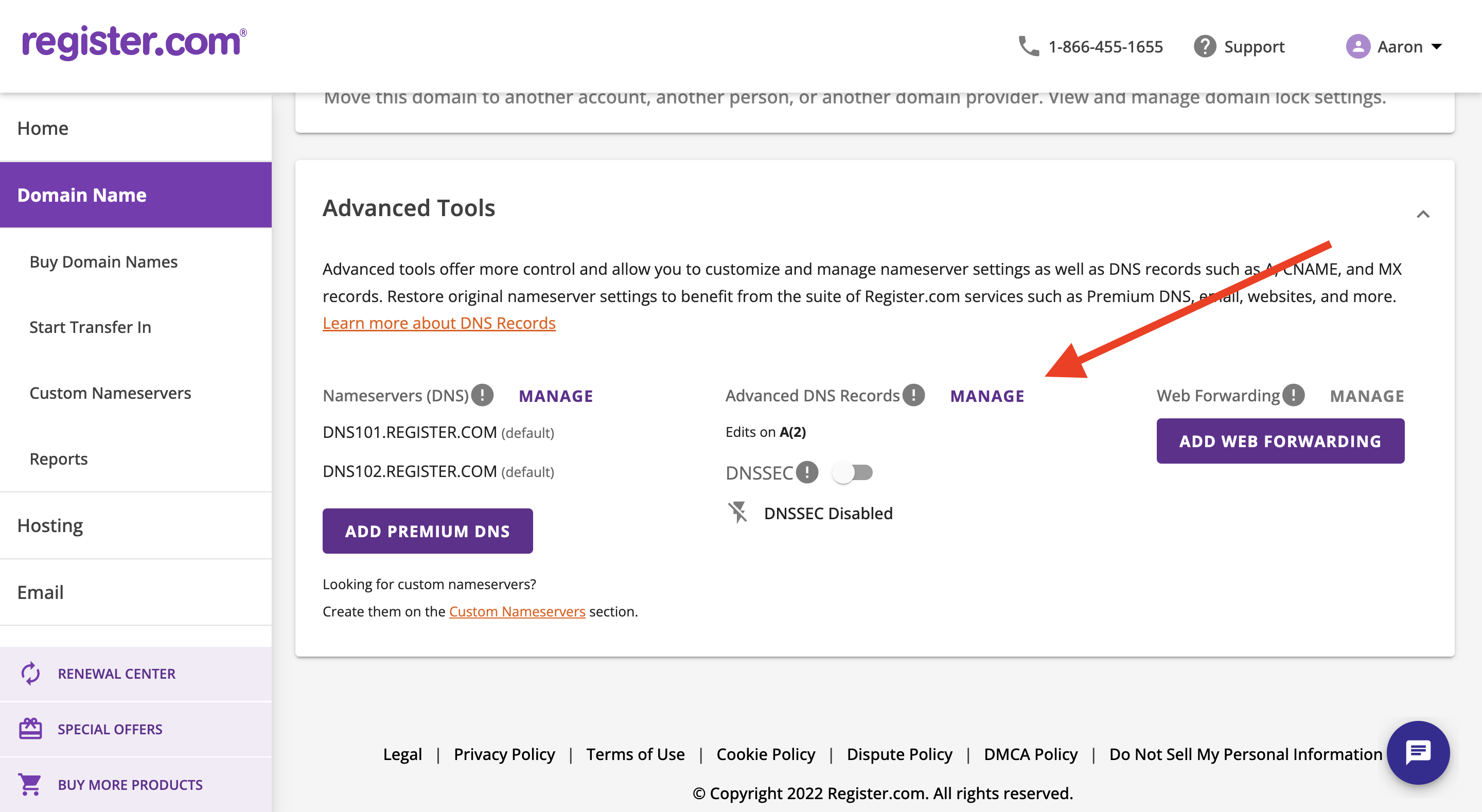The height and width of the screenshot is (812, 1482).
Task: Open Terms of Use footer link
Action: click(636, 754)
